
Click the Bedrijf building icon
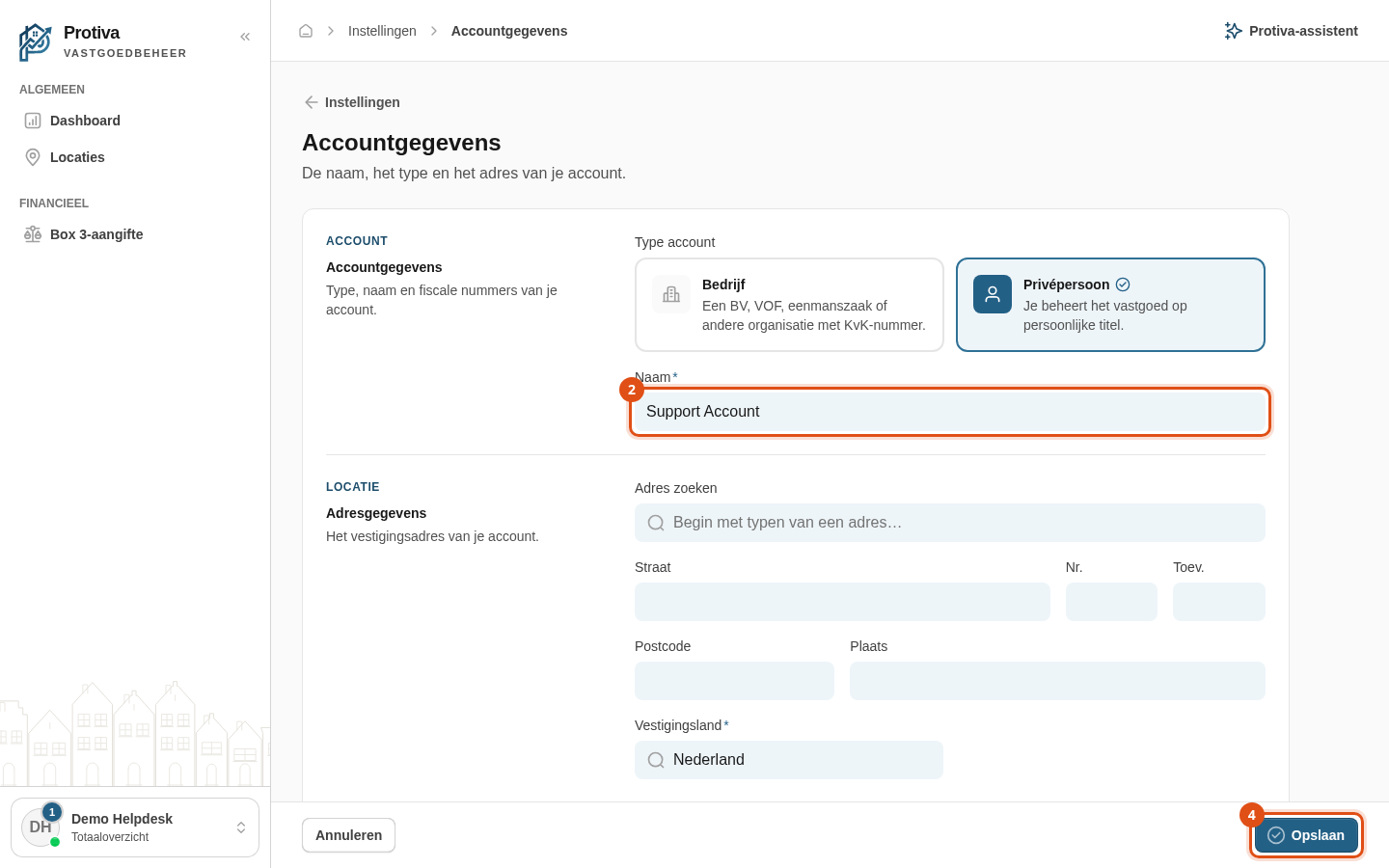tap(671, 294)
